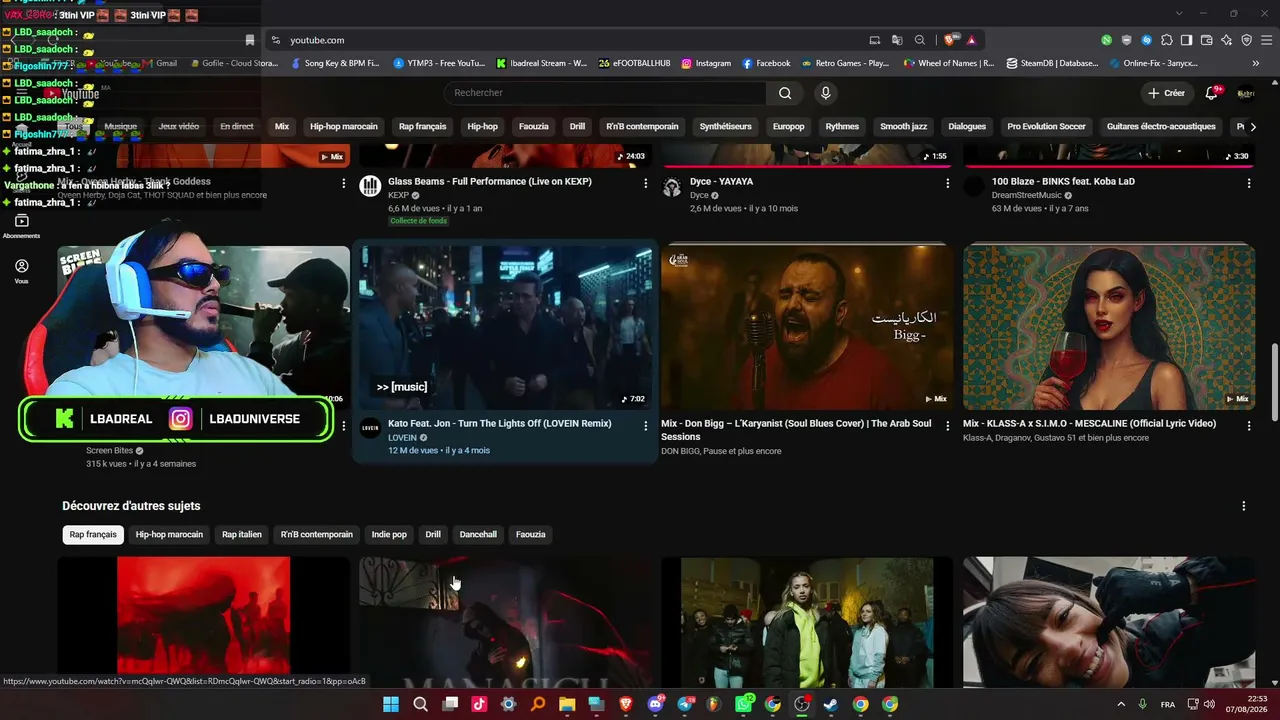Click the Windows Start button

tap(391, 704)
